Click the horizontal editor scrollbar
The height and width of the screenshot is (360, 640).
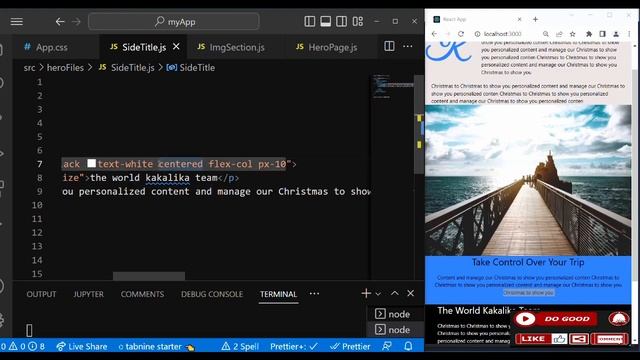149,276
